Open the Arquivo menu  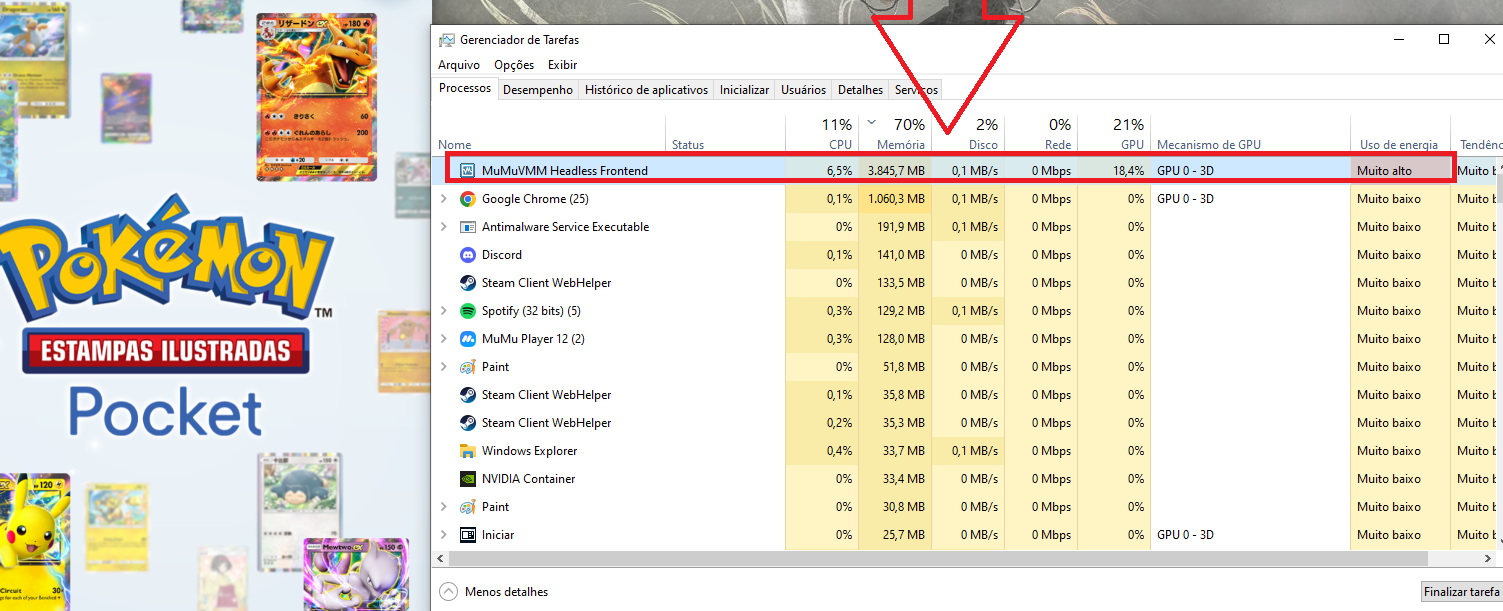(x=459, y=65)
